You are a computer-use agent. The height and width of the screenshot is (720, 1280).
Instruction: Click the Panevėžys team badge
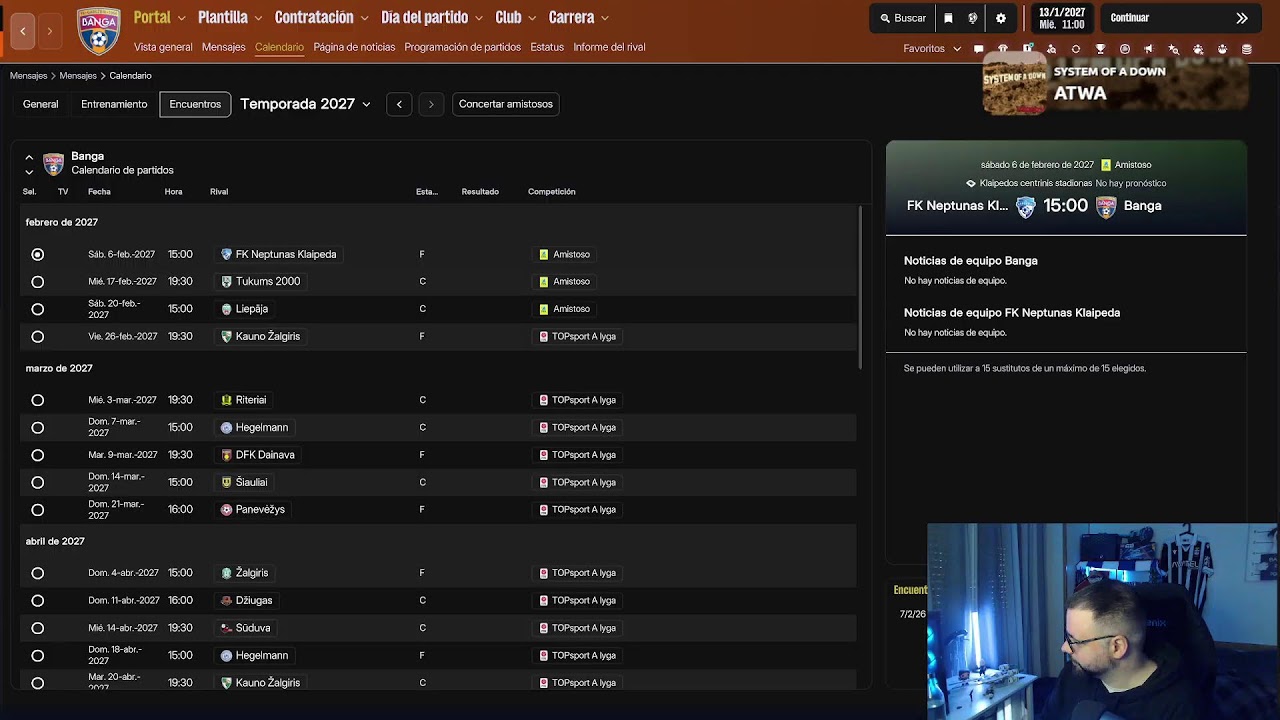(x=226, y=509)
